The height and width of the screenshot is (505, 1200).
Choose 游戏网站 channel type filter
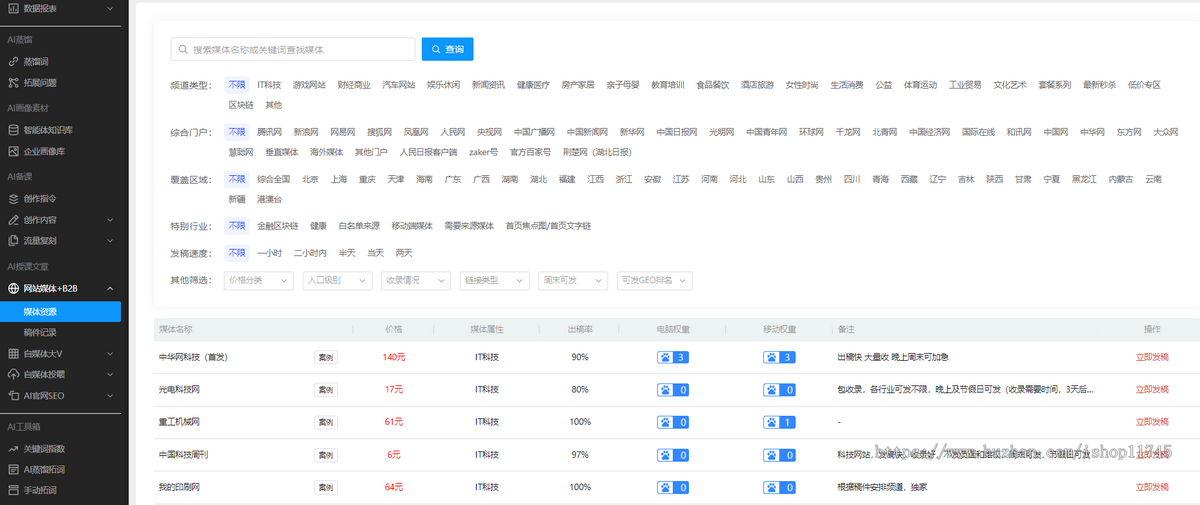coord(309,85)
